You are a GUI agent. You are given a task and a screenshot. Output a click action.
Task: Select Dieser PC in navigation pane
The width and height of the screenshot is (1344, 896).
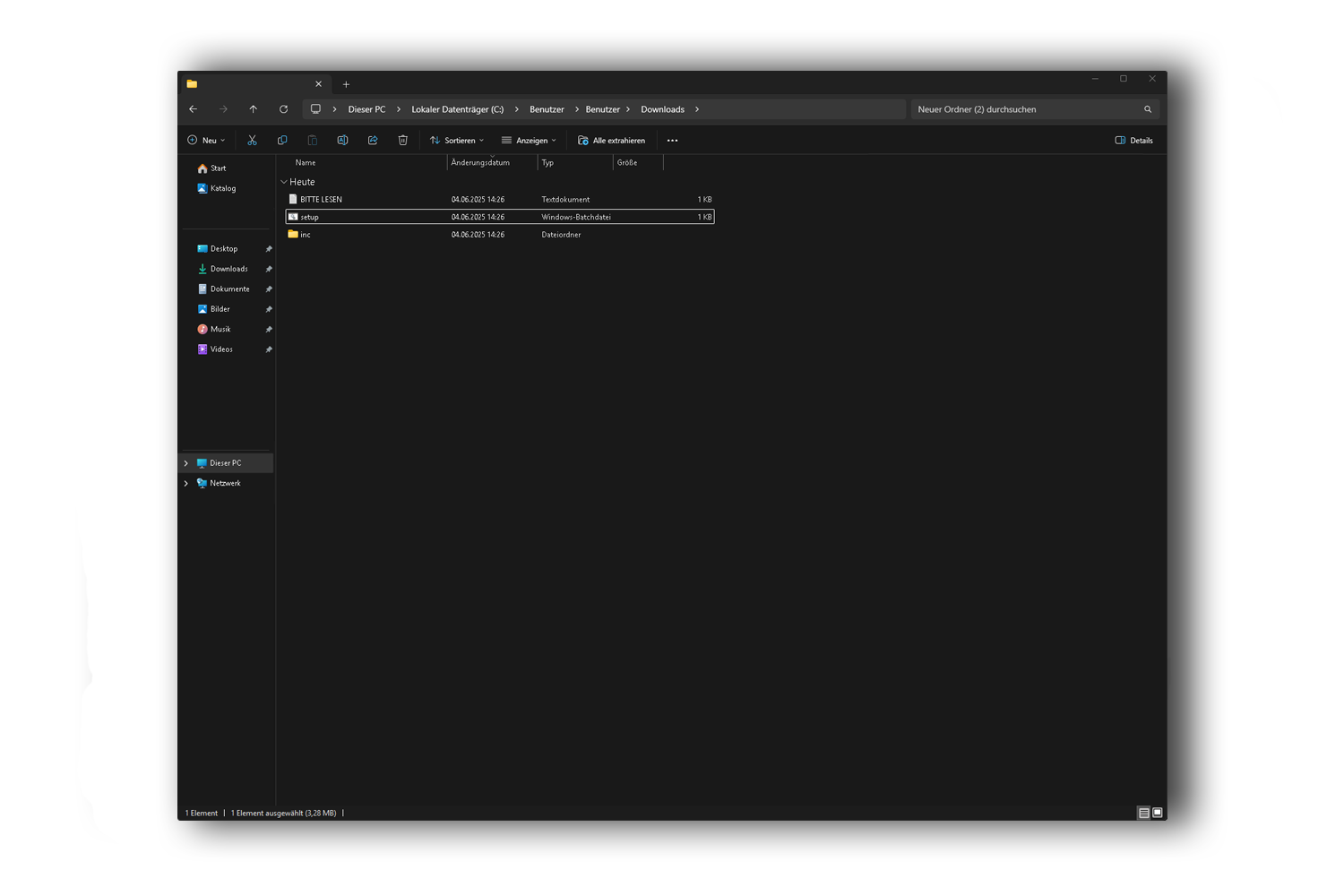coord(226,463)
